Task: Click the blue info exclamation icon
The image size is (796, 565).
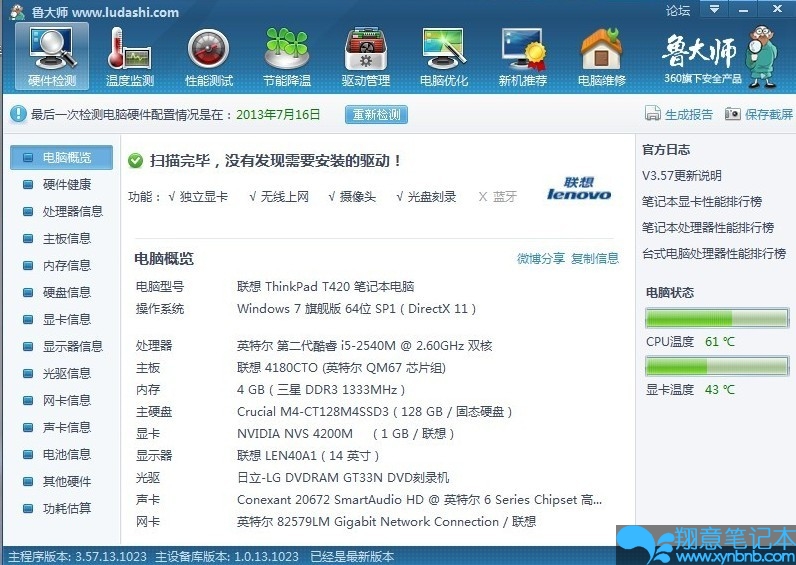Action: point(18,114)
